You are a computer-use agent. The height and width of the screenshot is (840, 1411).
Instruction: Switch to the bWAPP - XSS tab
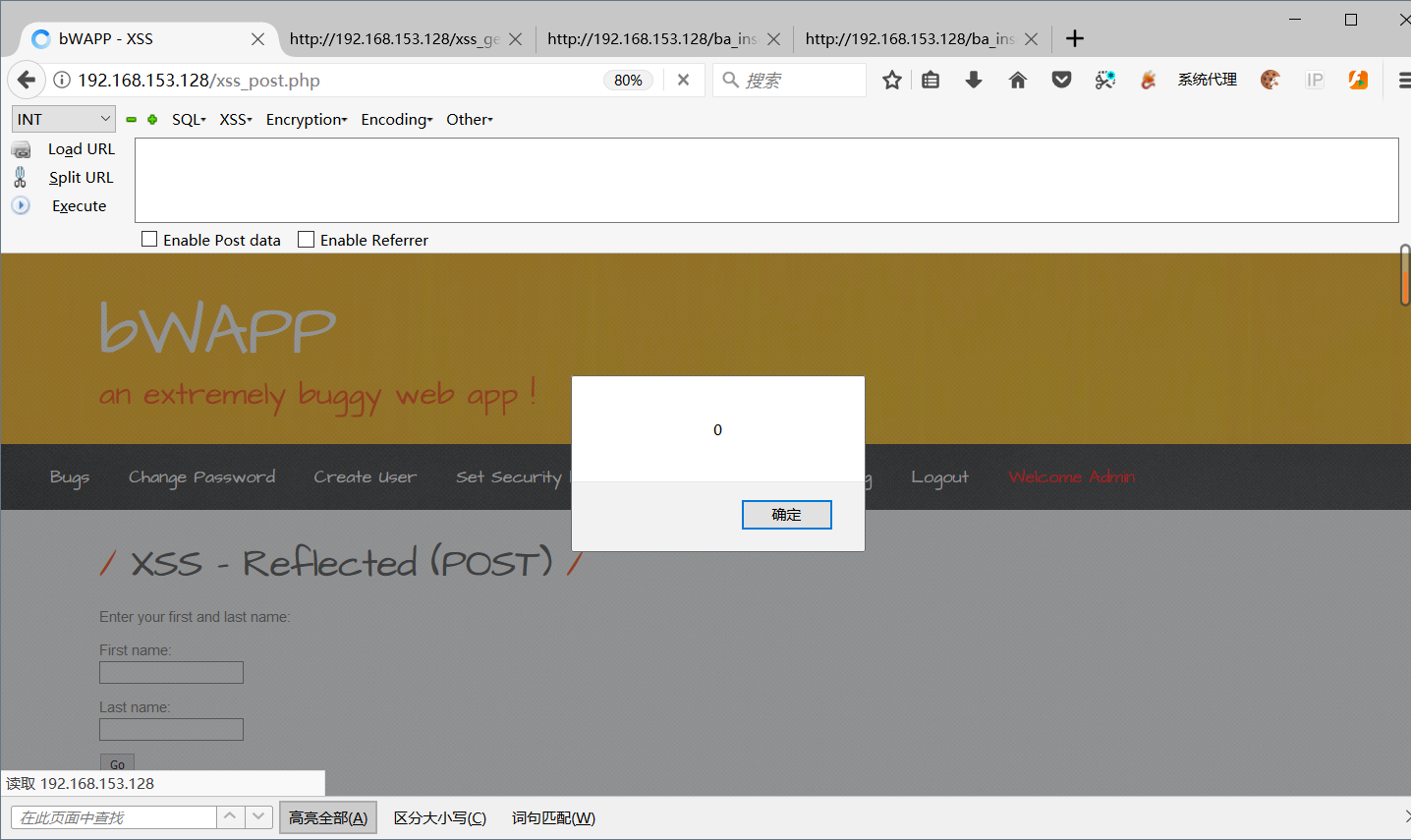click(x=147, y=38)
